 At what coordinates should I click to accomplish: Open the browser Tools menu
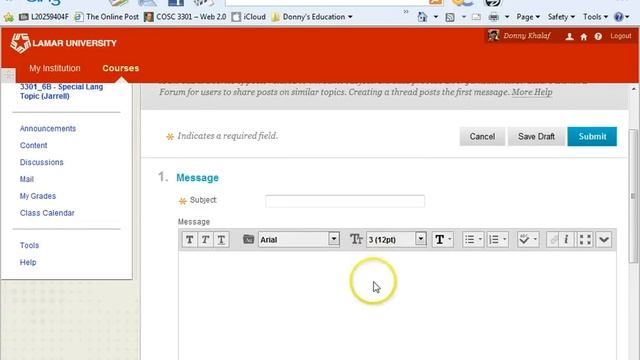(x=595, y=17)
